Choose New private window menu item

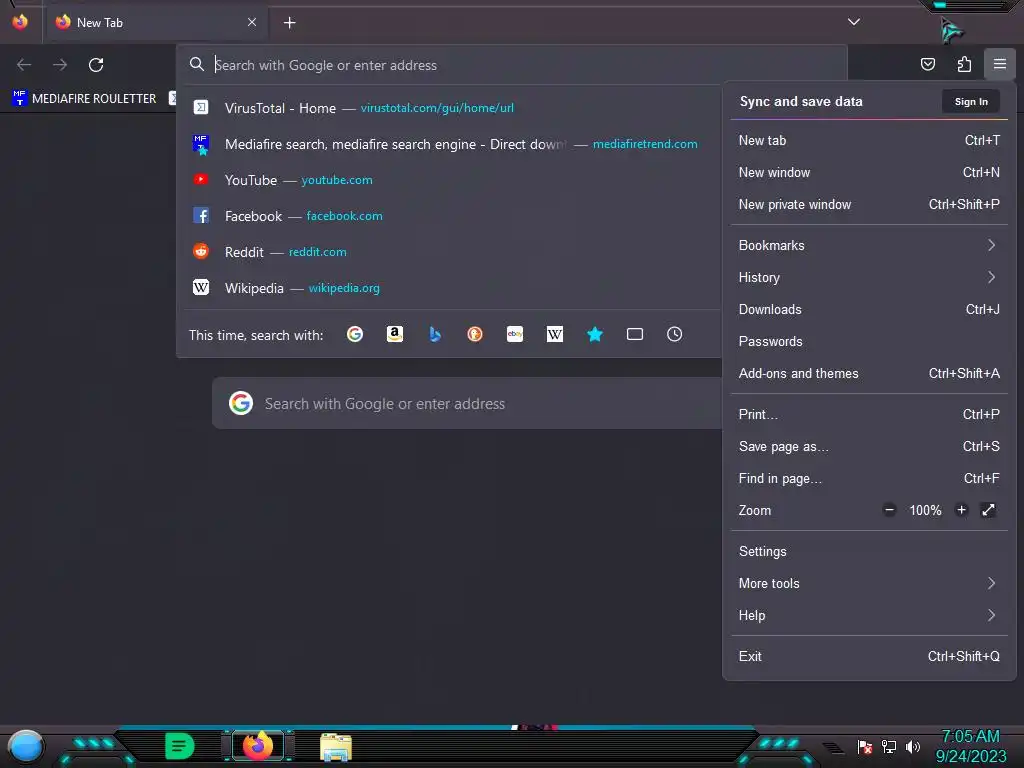click(x=869, y=204)
